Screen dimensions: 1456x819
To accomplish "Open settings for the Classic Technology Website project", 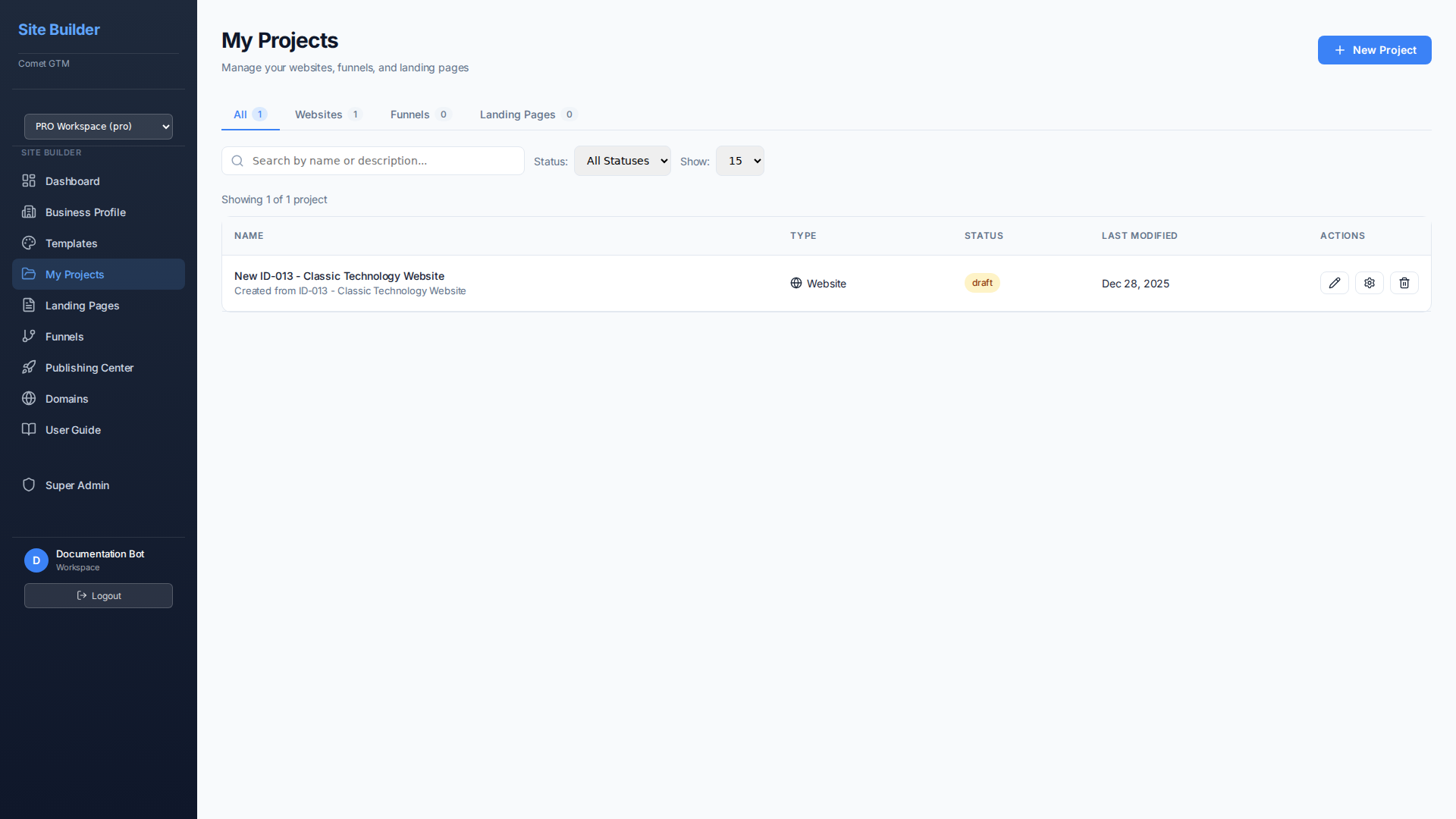I will 1369,283.
